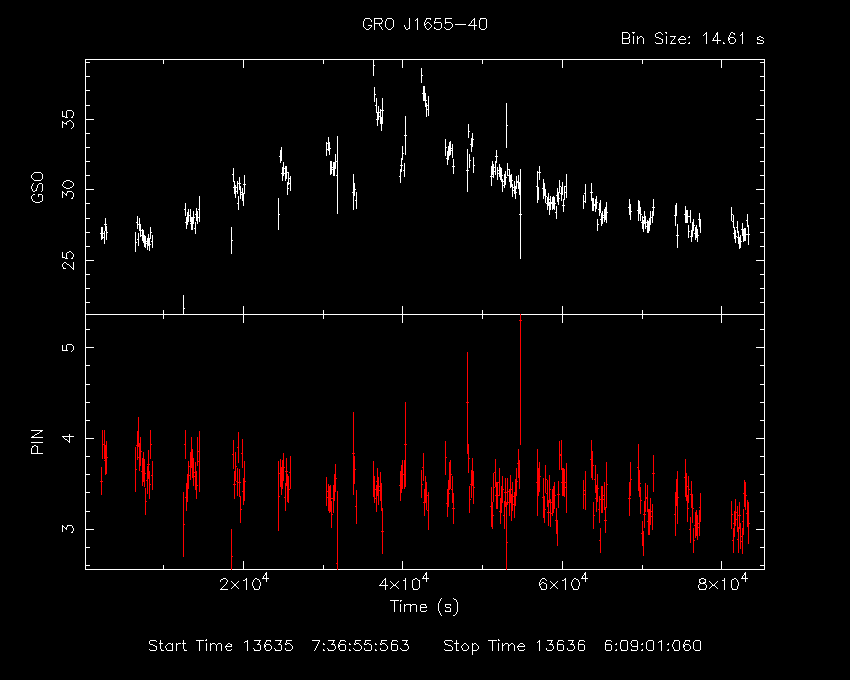
Task: Select the PIN y-axis label
Action: point(37,441)
